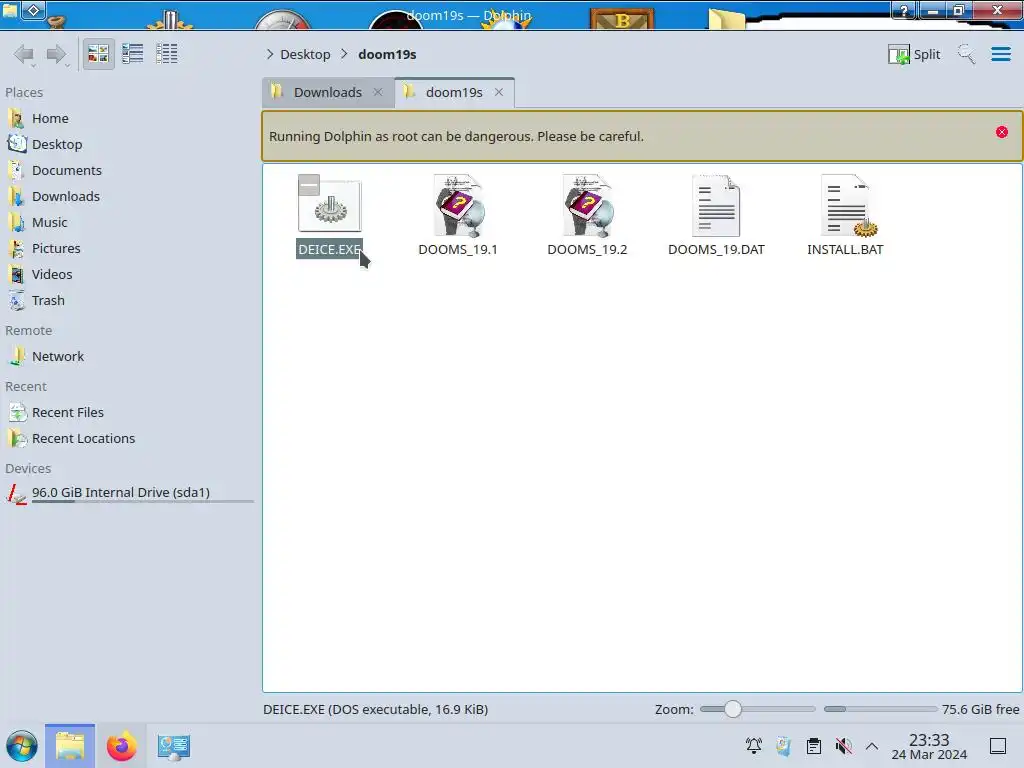The width and height of the screenshot is (1024, 768).
Task: Open Dolphin search with magnifier icon
Action: click(967, 54)
